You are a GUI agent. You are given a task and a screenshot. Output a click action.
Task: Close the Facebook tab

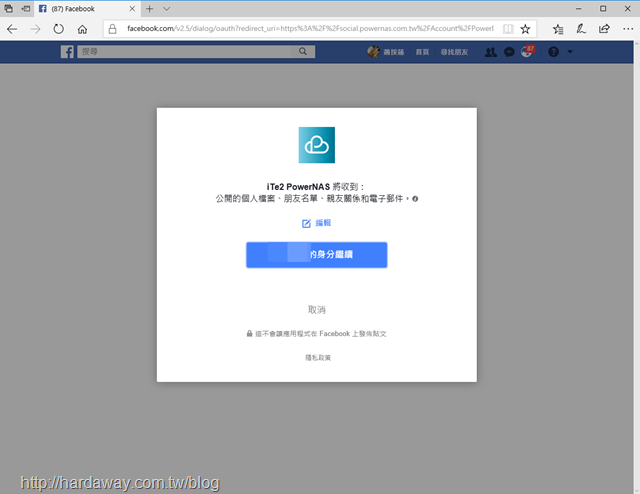click(x=132, y=9)
